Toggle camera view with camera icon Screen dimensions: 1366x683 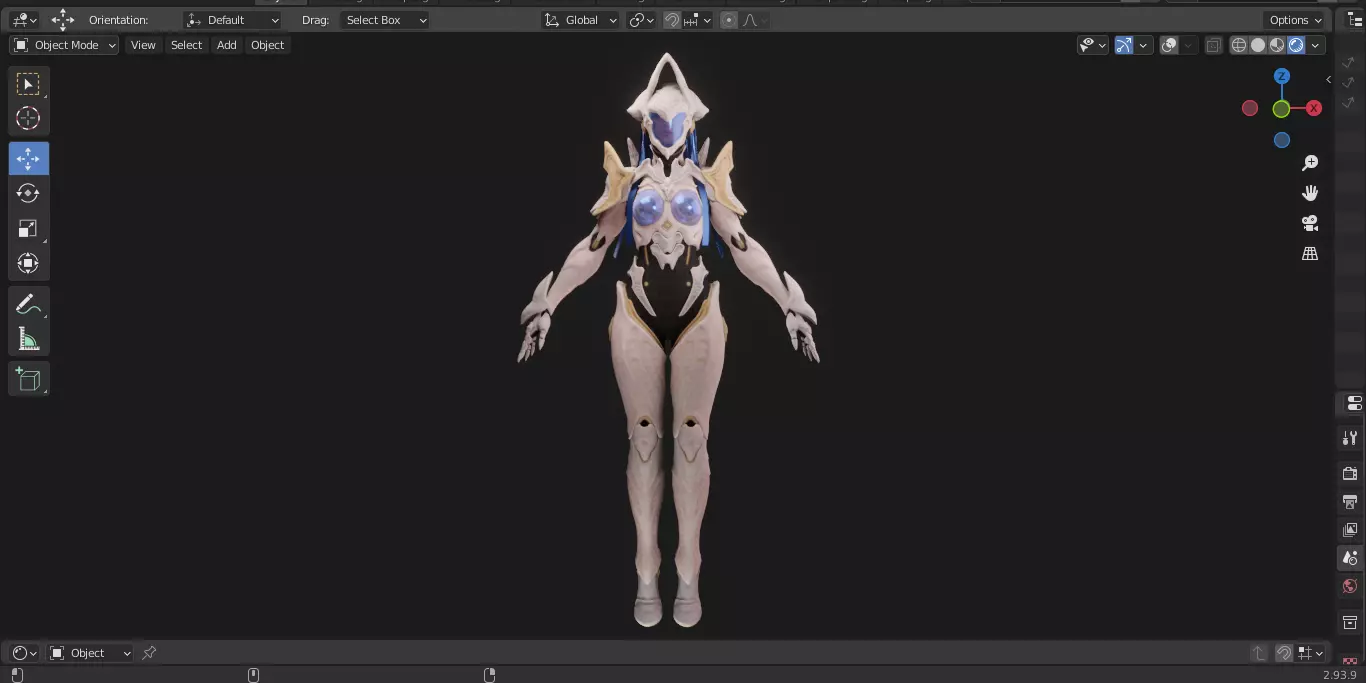1310,223
